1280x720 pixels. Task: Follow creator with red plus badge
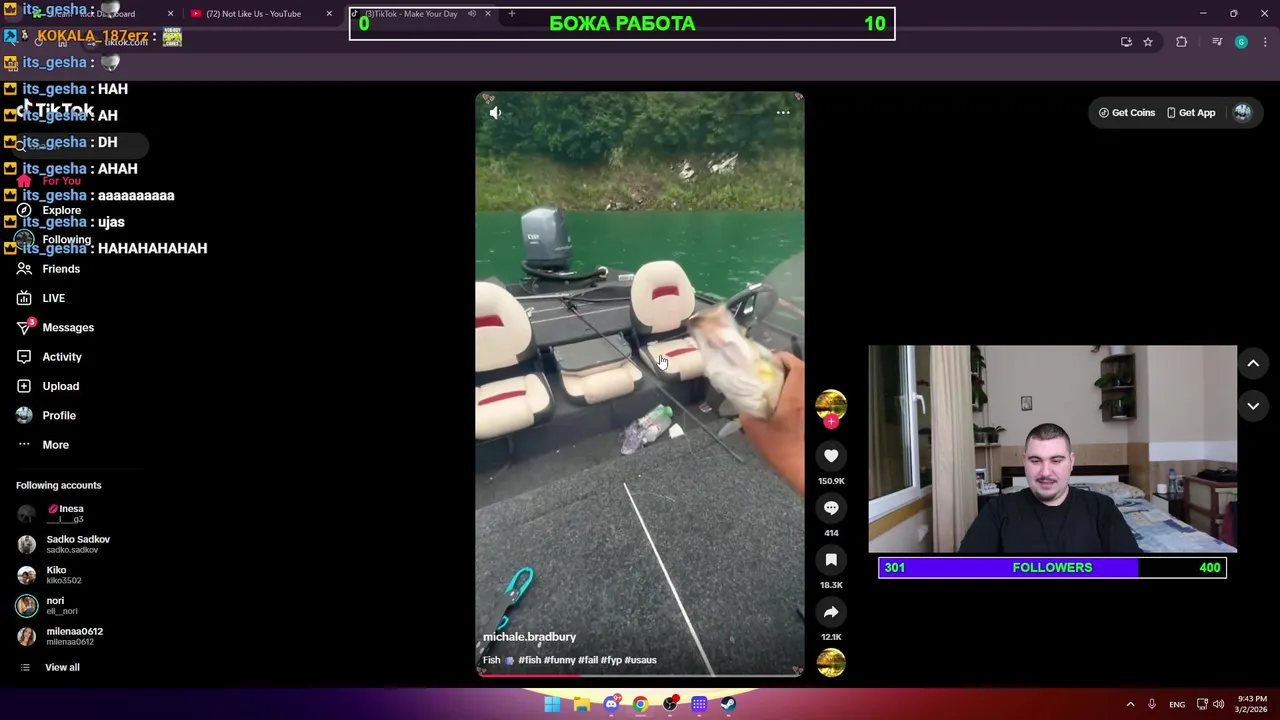click(x=831, y=422)
